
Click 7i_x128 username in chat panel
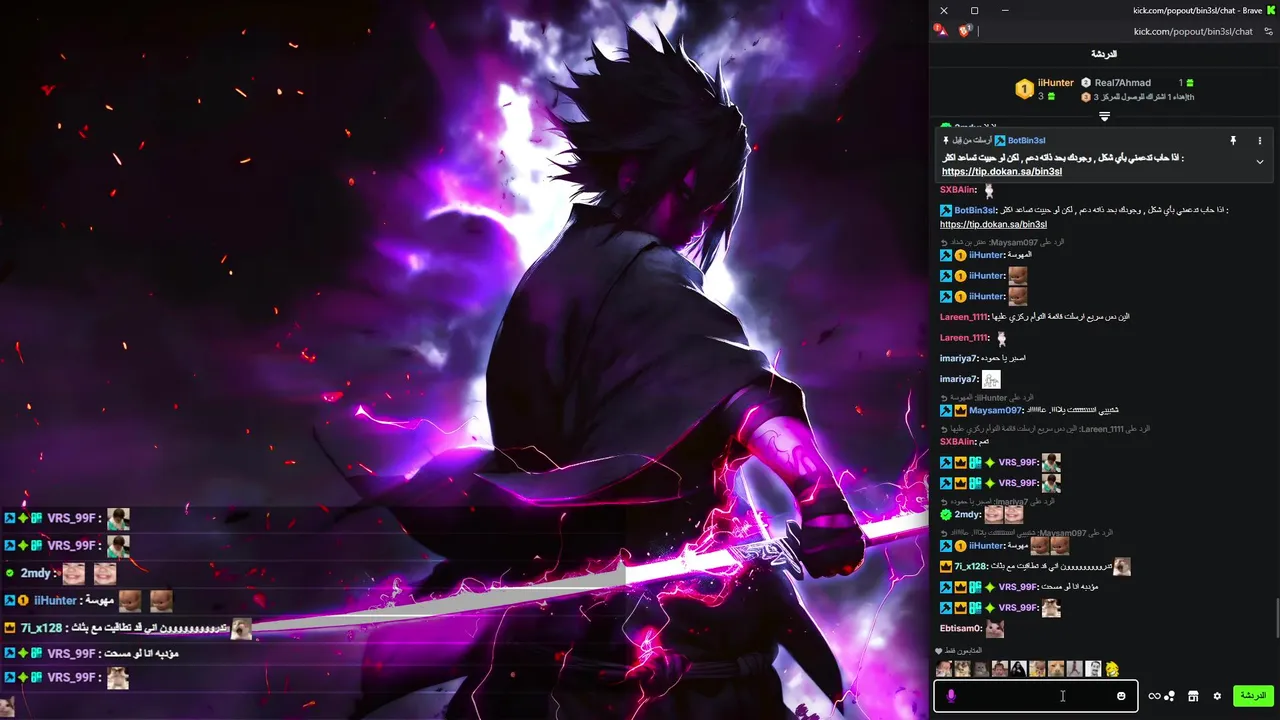click(970, 567)
